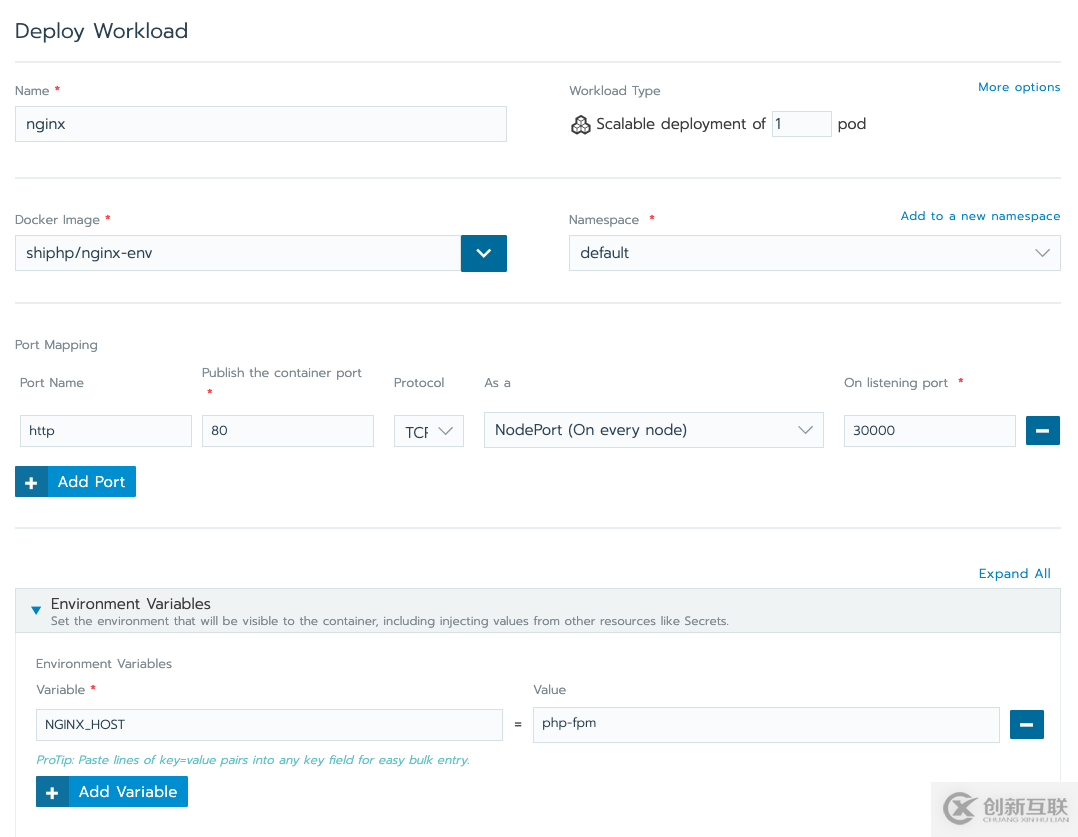Click the plus icon on Add Port
Viewport: 1078px width, 837px height.
tap(31, 482)
